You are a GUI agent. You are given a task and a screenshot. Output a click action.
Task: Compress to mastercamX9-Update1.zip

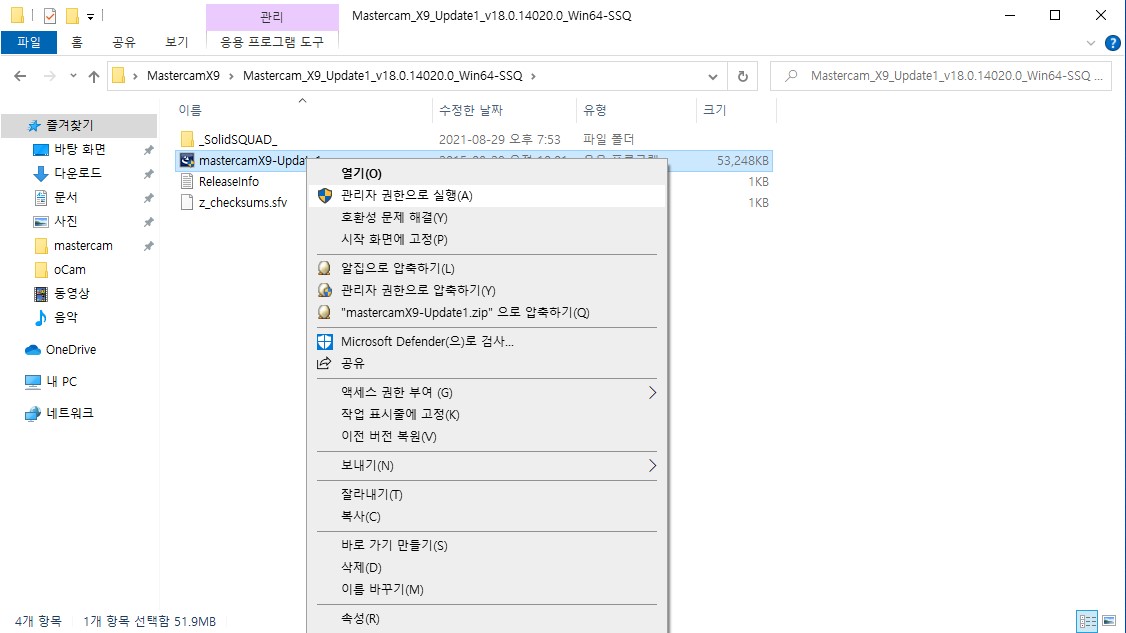[x=487, y=313]
